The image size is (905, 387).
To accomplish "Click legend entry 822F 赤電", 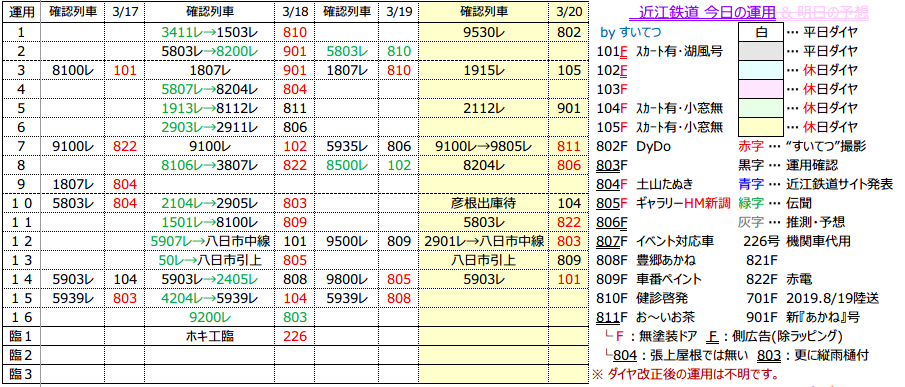I will point(779,279).
